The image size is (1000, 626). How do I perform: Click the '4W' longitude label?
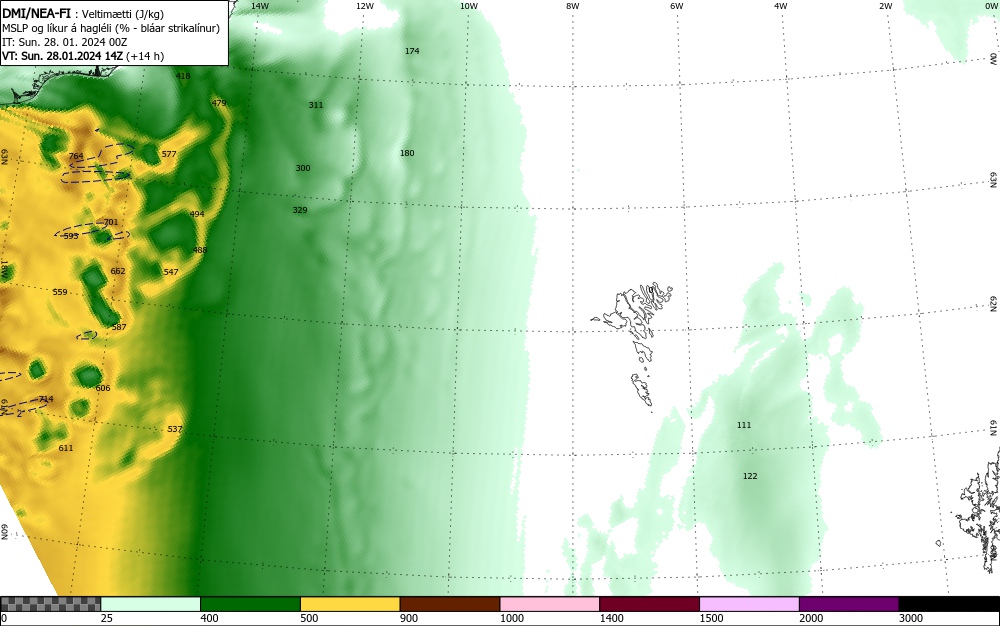pos(781,6)
